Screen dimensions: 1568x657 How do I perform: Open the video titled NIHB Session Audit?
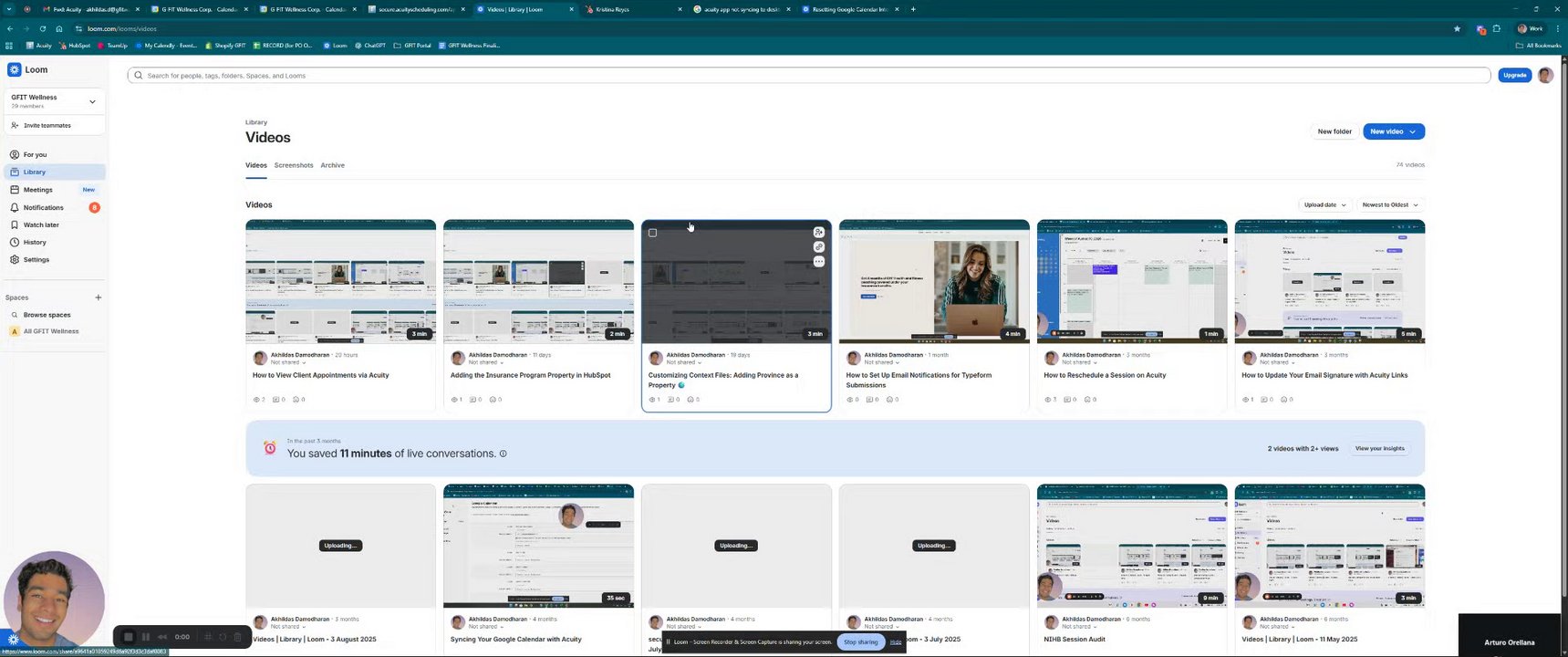[x=1075, y=639]
